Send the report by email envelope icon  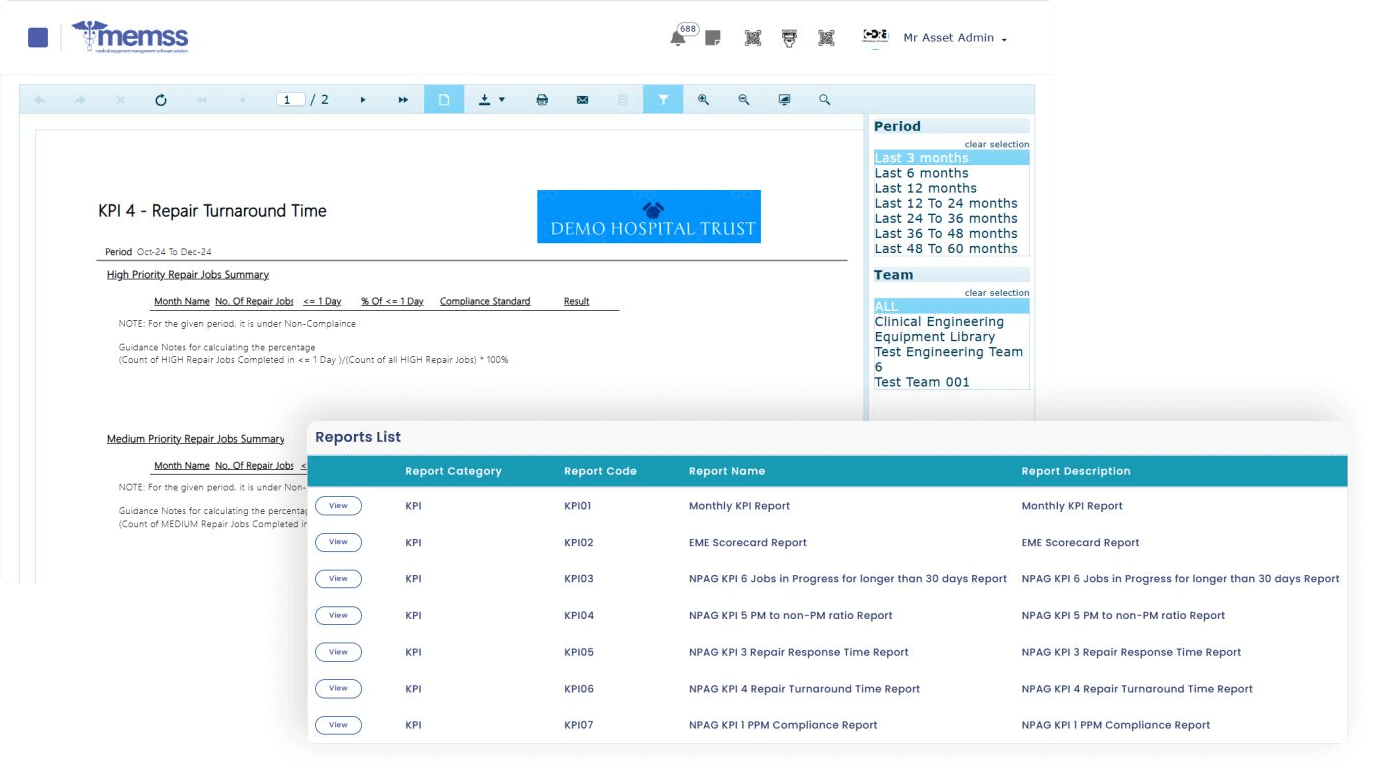582,100
